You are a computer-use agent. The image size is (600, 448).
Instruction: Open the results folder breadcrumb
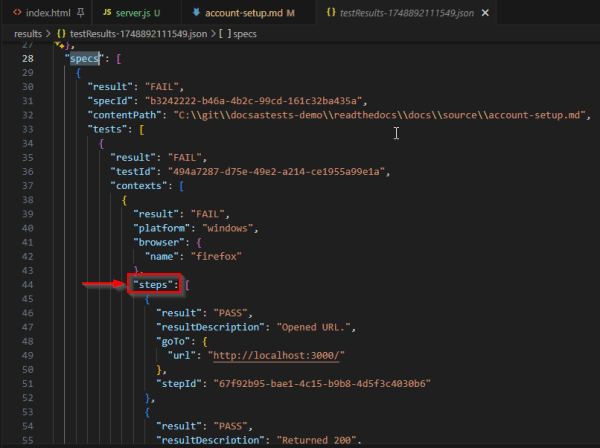26,34
